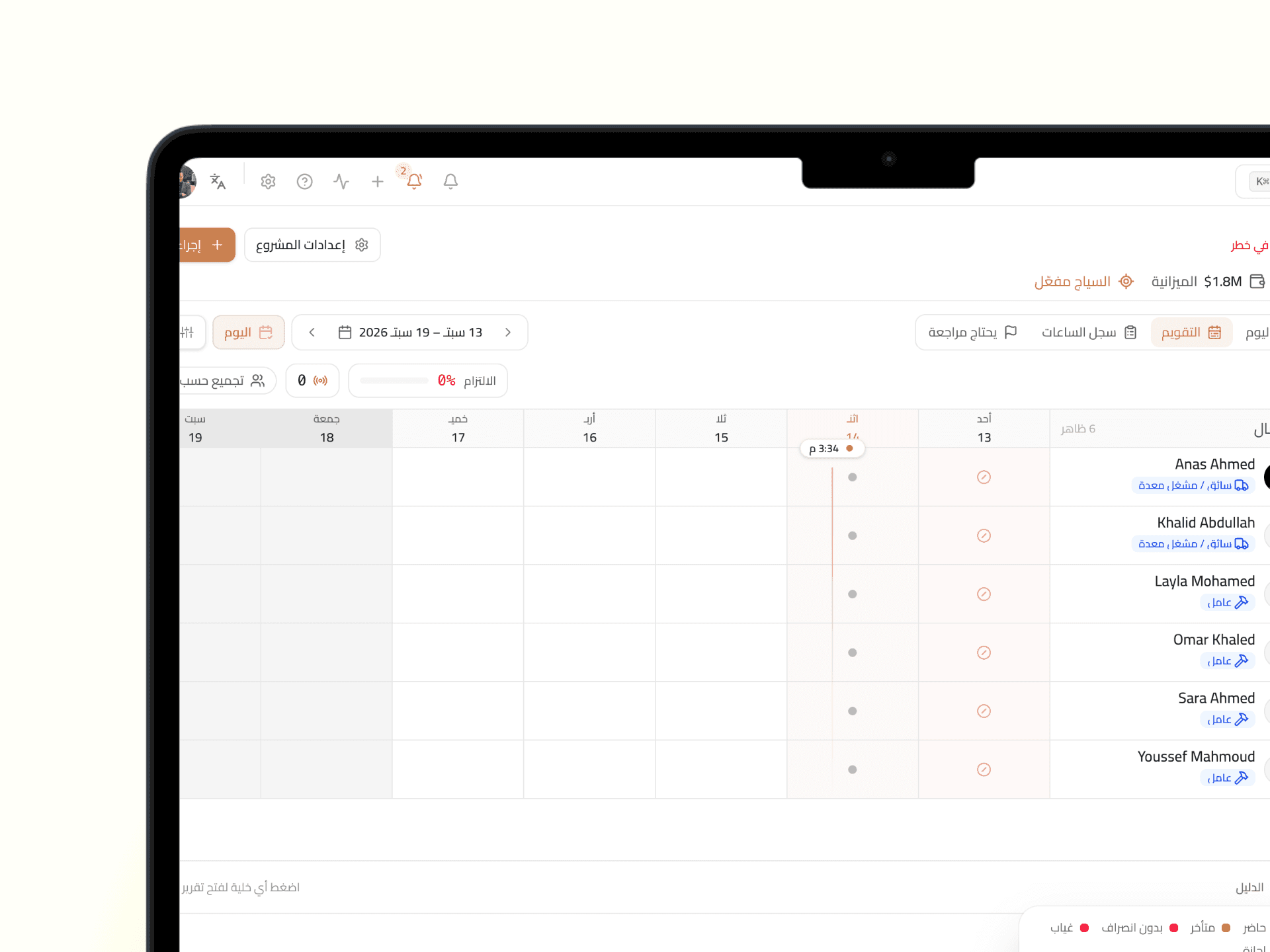Click the orange add action button
The image size is (1270, 952).
coord(207,245)
